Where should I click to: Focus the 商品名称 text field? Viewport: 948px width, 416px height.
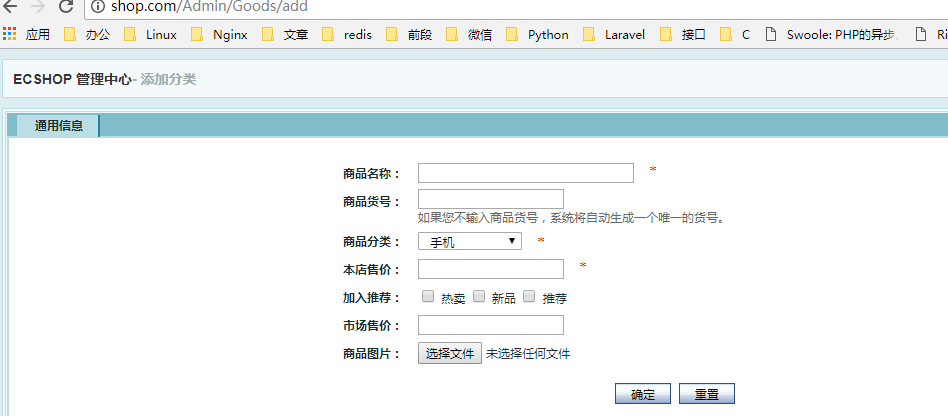(525, 173)
